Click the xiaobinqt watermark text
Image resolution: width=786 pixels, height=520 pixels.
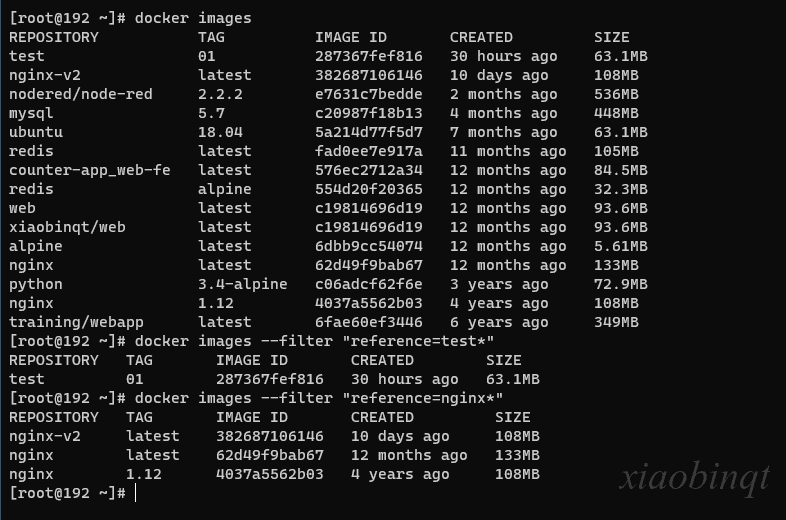(695, 478)
